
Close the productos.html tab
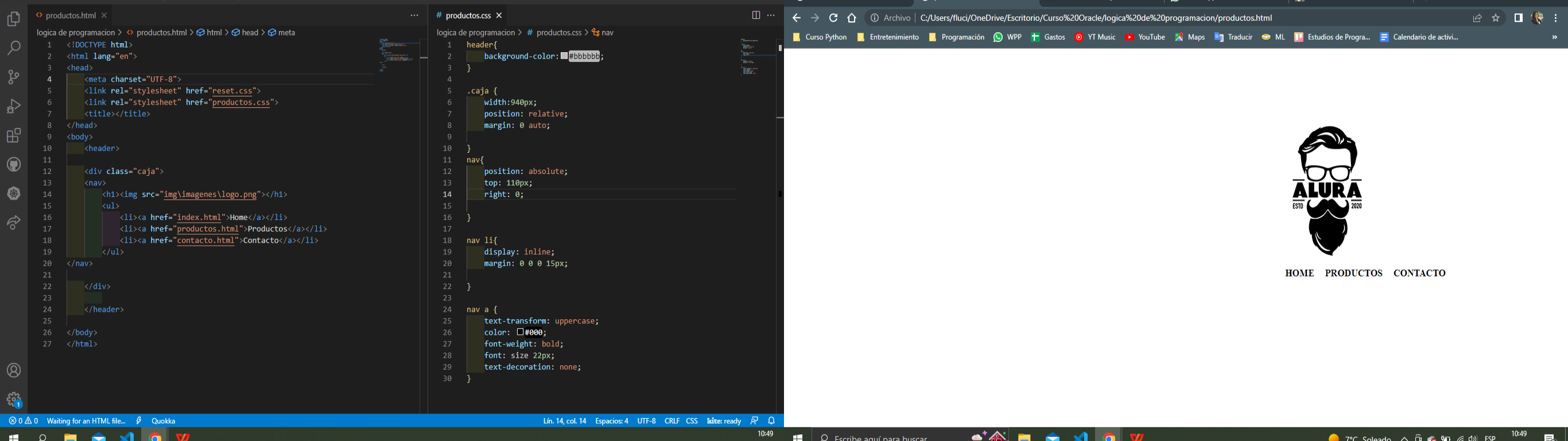104,16
